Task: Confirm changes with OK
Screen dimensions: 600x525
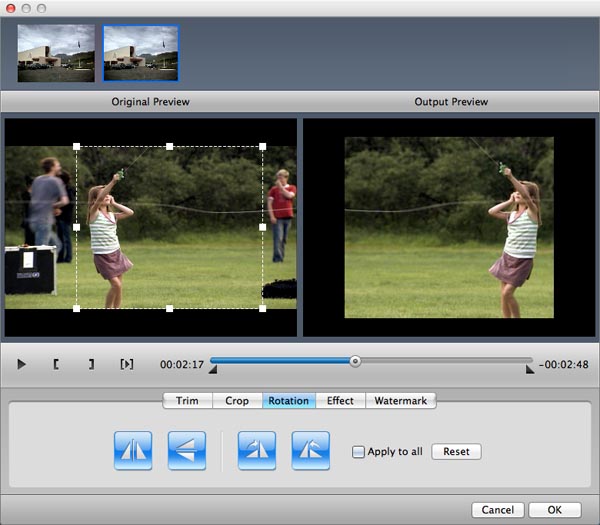Action: tap(554, 510)
